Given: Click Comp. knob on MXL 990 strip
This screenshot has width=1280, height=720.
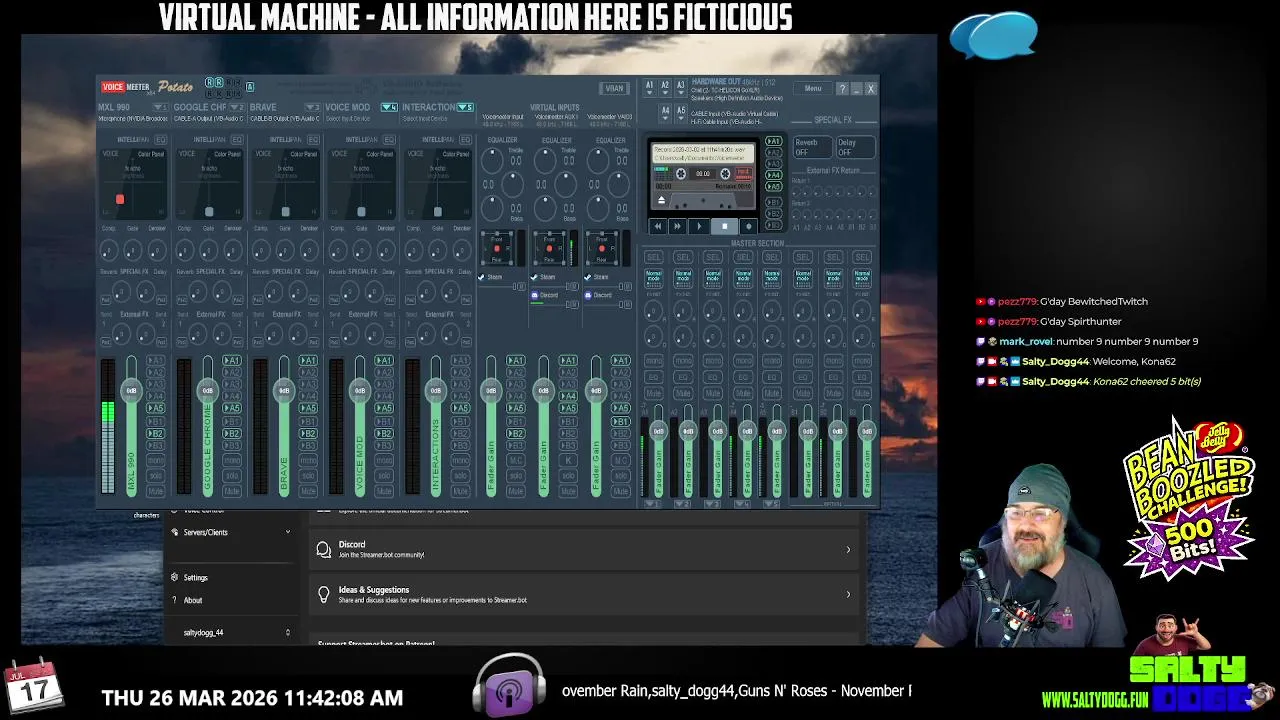Looking at the screenshot, I should tap(108, 250).
